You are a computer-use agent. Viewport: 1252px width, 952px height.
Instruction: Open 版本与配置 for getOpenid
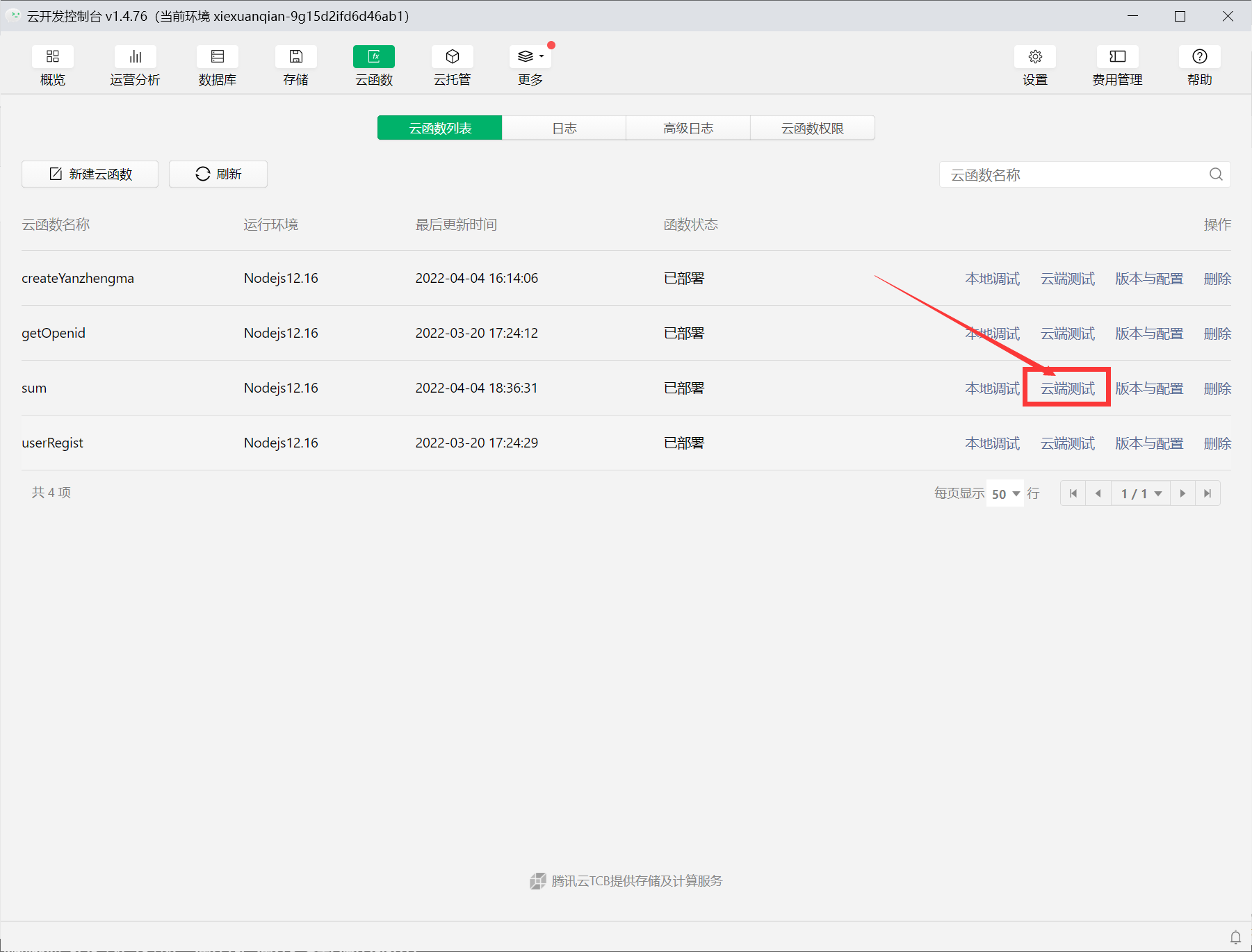[1149, 334]
